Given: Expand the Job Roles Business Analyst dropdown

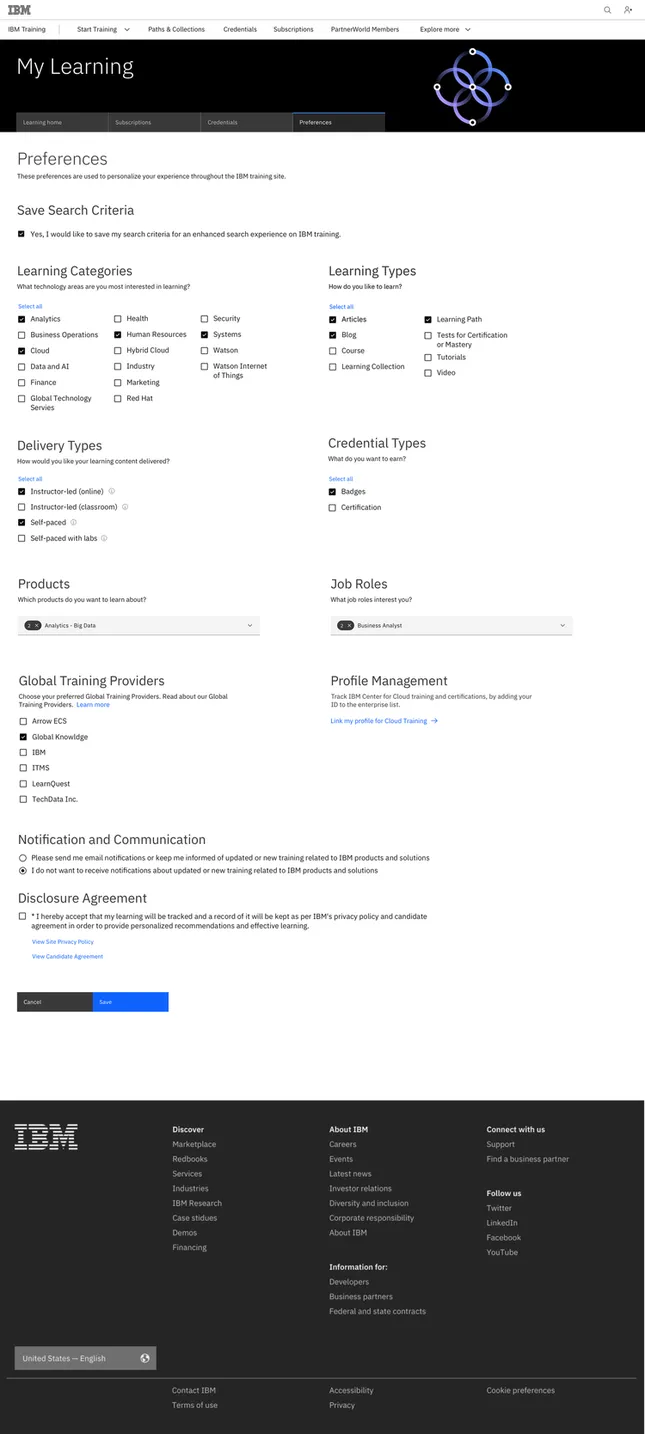Looking at the screenshot, I should (451, 625).
